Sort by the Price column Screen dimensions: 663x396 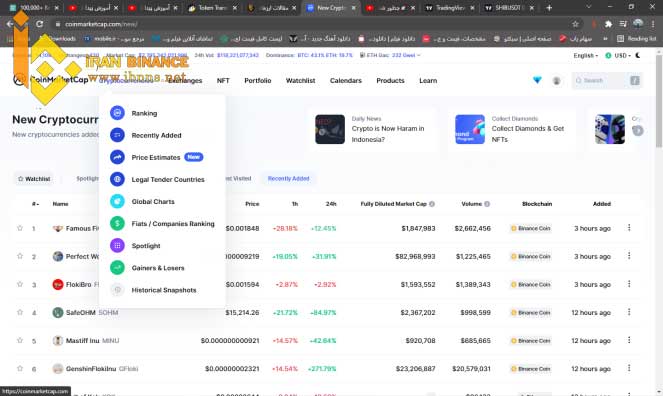(252, 204)
